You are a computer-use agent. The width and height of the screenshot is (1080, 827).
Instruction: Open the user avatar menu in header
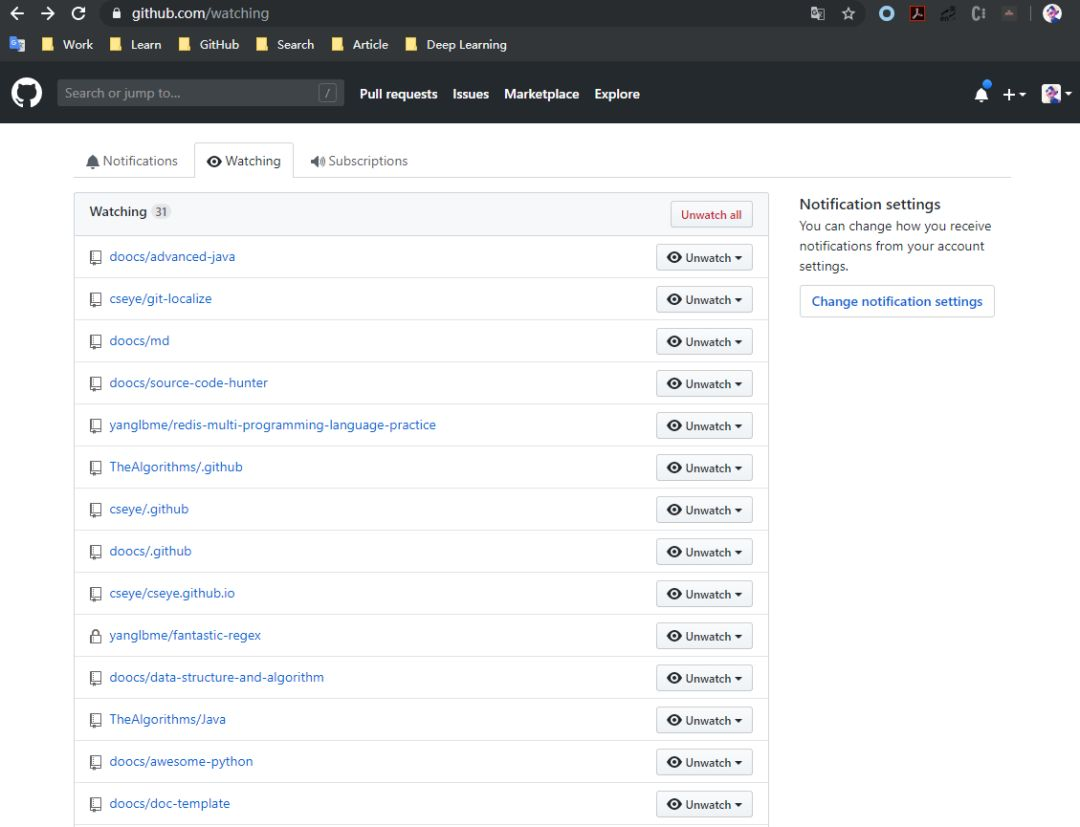click(1056, 94)
